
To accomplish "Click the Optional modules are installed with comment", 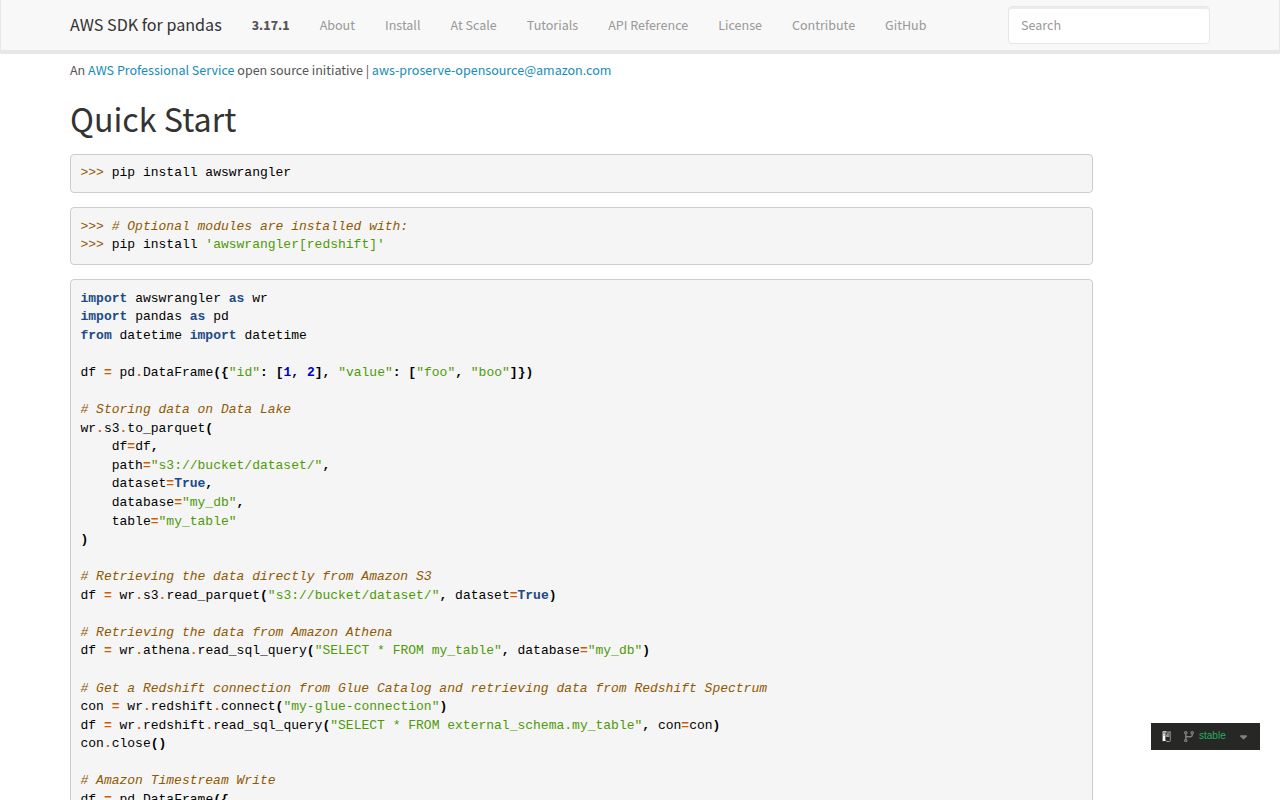I will coord(260,226).
